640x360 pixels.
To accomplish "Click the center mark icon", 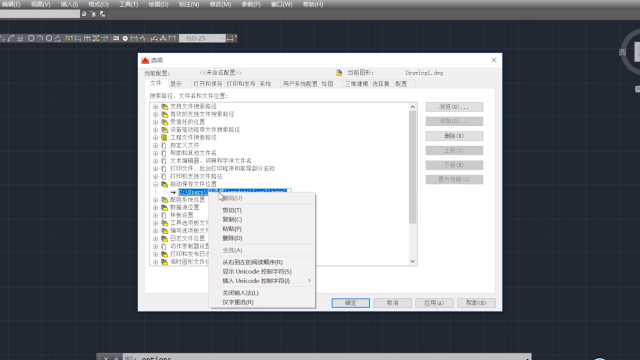I will 125,38.
